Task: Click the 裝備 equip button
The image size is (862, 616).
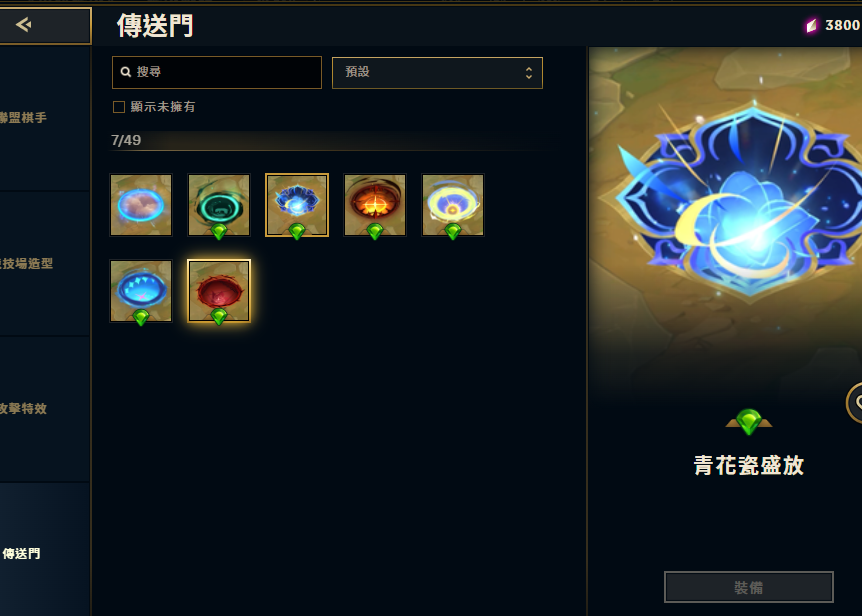Action: pyautogui.click(x=749, y=587)
